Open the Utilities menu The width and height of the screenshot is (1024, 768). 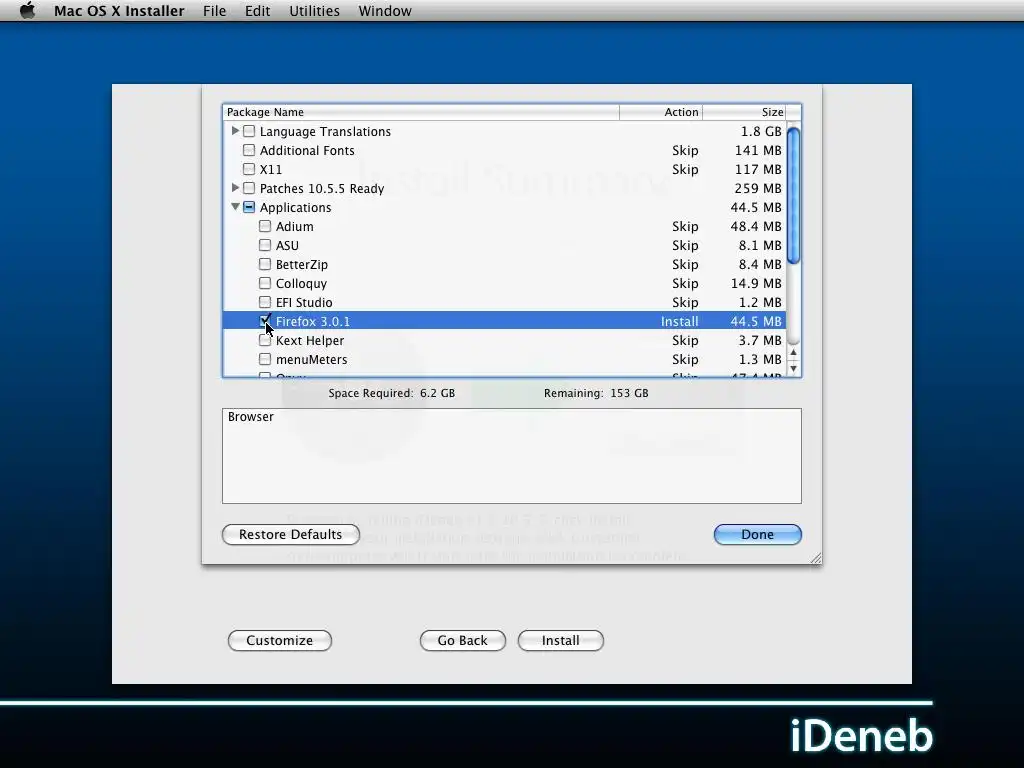(314, 11)
